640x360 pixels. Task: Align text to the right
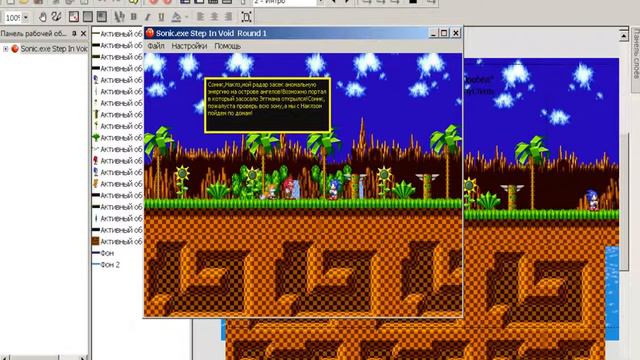pyautogui.click(x=228, y=17)
